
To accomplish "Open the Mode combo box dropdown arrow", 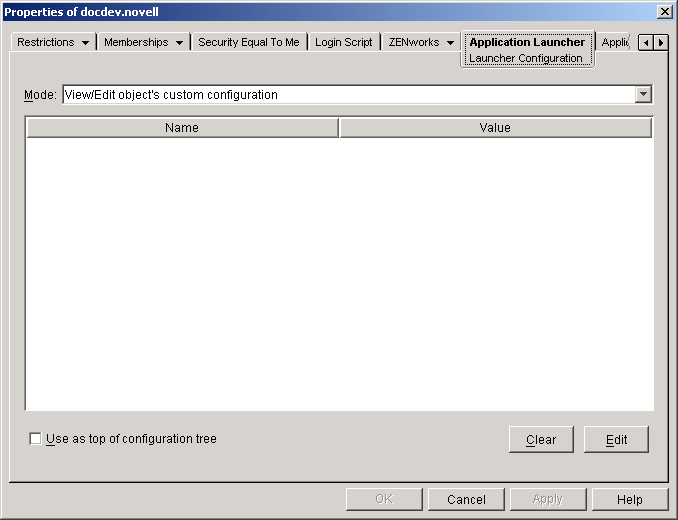I will 643,94.
